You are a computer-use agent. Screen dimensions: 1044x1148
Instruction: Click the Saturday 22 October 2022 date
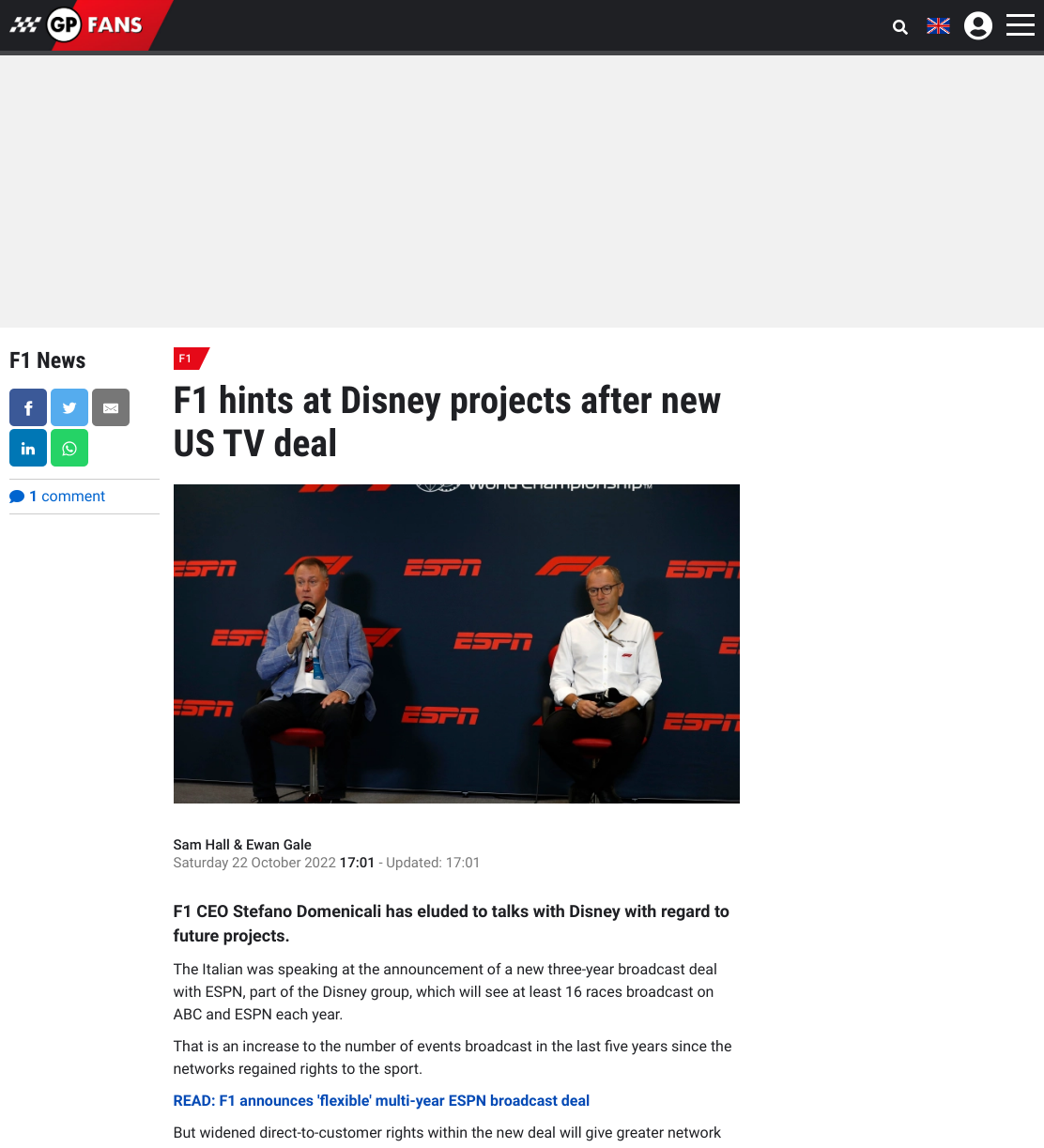pyautogui.click(x=254, y=863)
